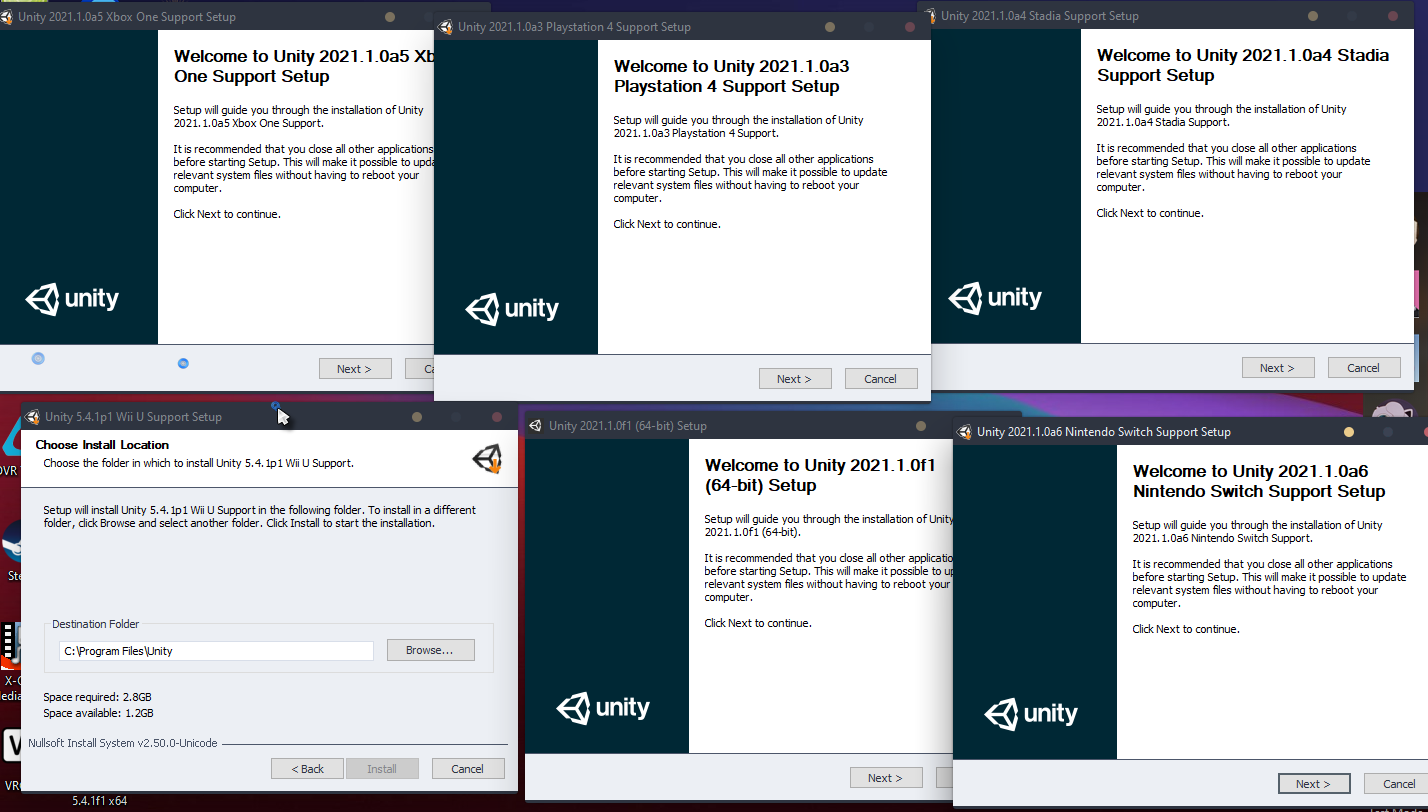Cancel the Wii U Support Setup
This screenshot has height=812, width=1428.
[468, 769]
